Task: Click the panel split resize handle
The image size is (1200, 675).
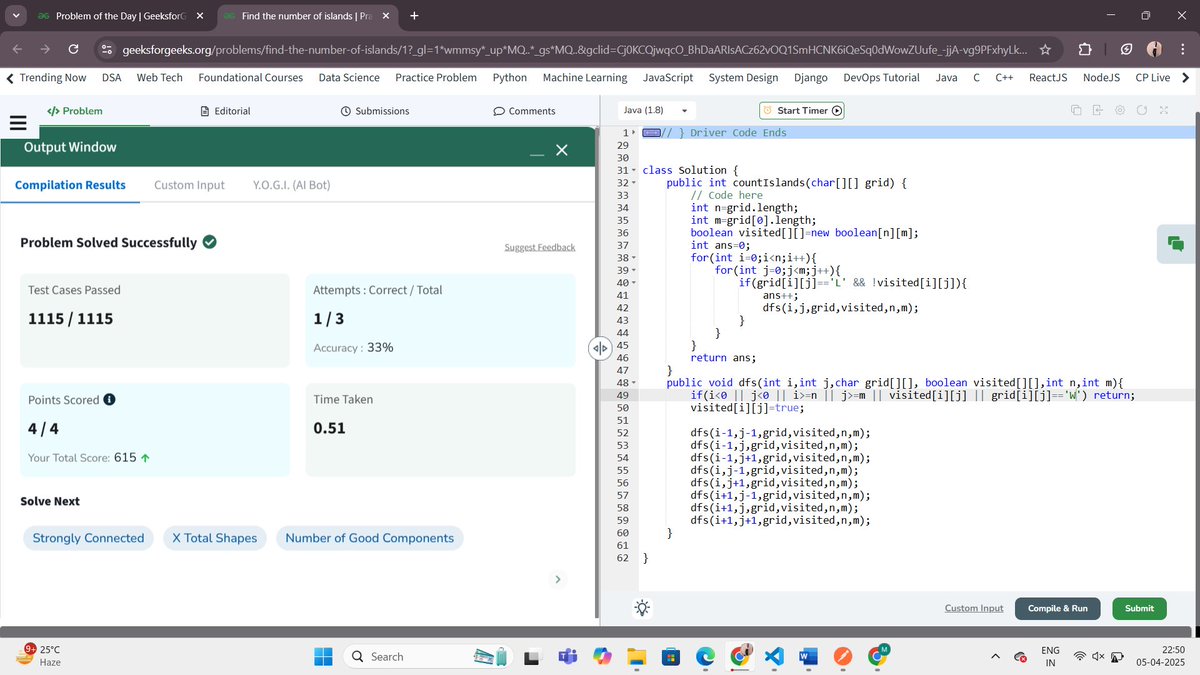Action: tap(599, 348)
